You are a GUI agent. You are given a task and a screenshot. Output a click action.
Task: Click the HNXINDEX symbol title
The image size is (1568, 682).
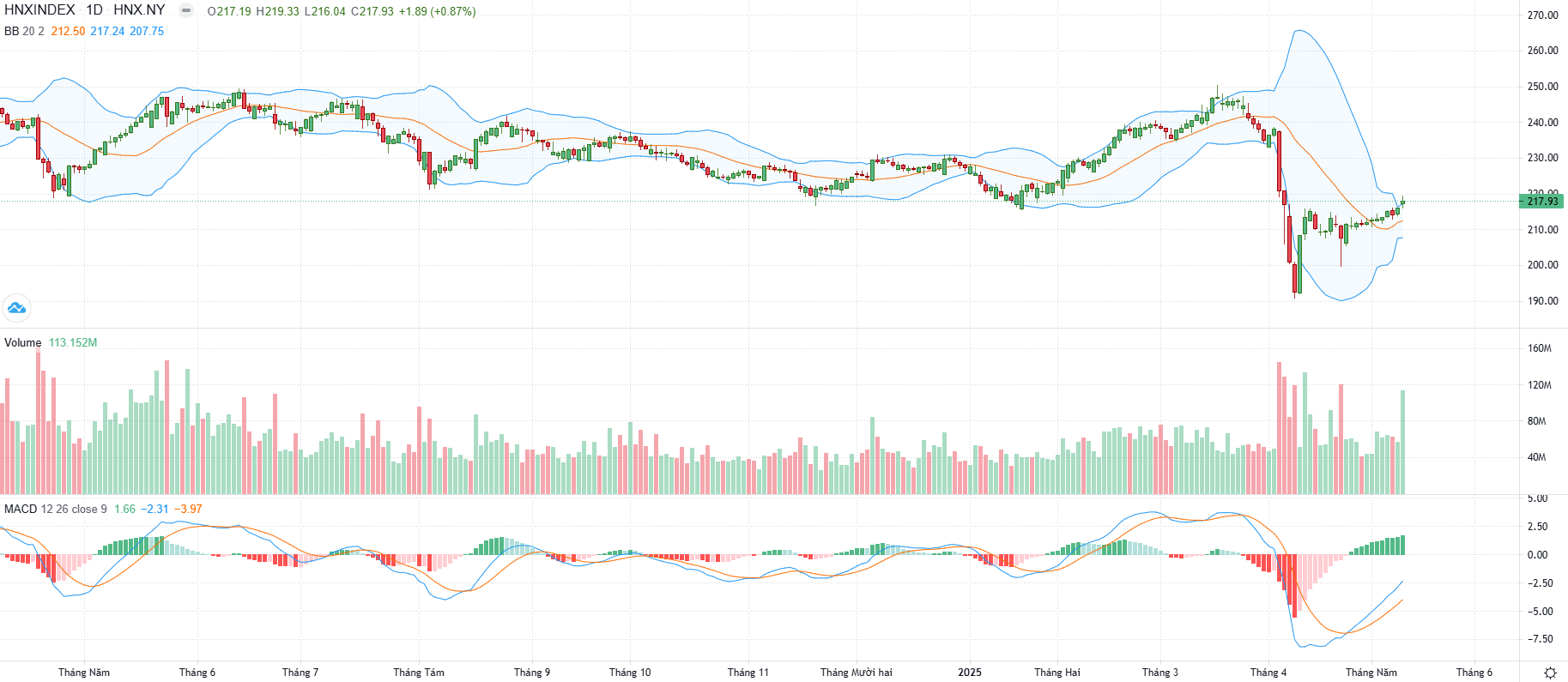[x=39, y=10]
